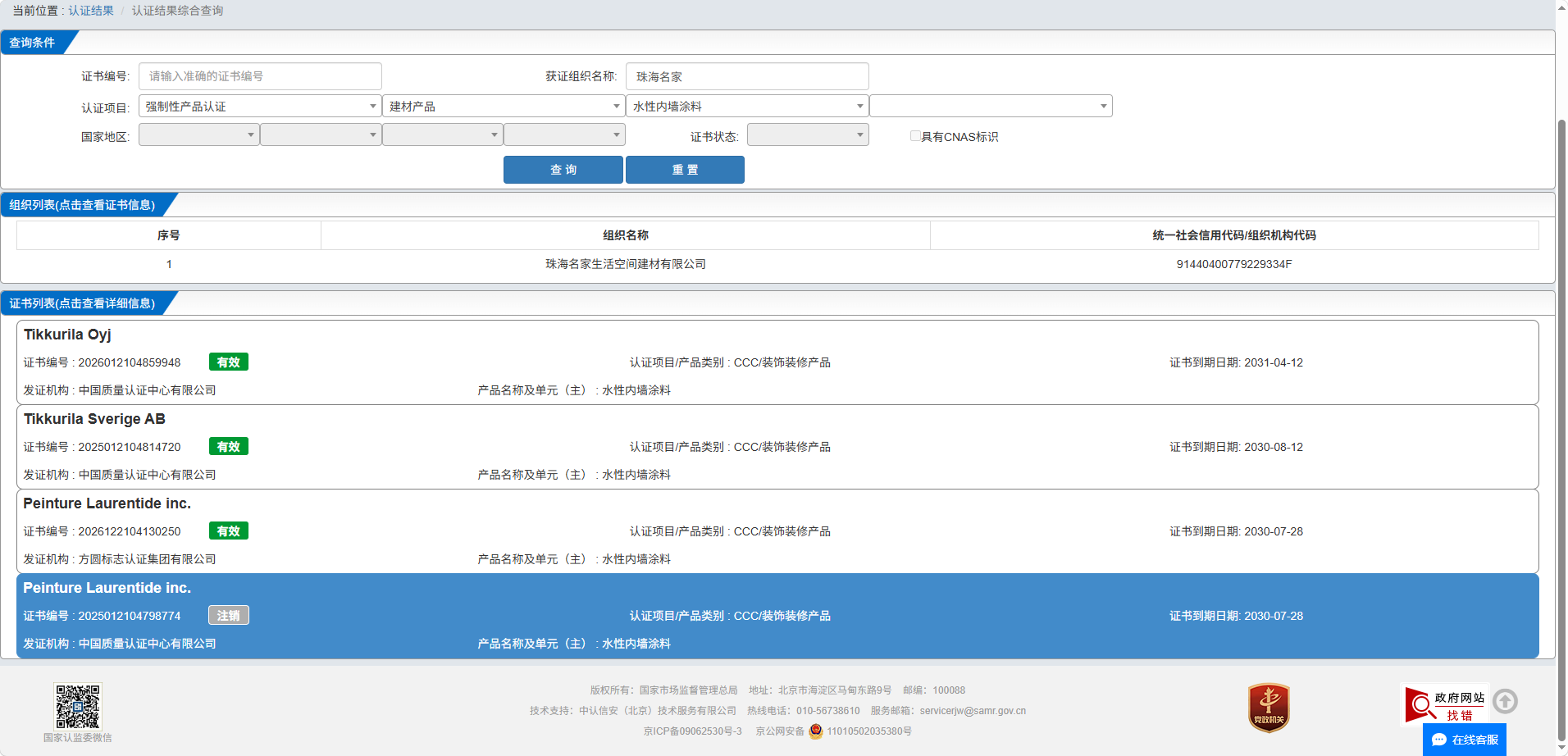Open the fourth 国家地区 dropdown
Image resolution: width=1568 pixels, height=756 pixels.
coord(564,134)
